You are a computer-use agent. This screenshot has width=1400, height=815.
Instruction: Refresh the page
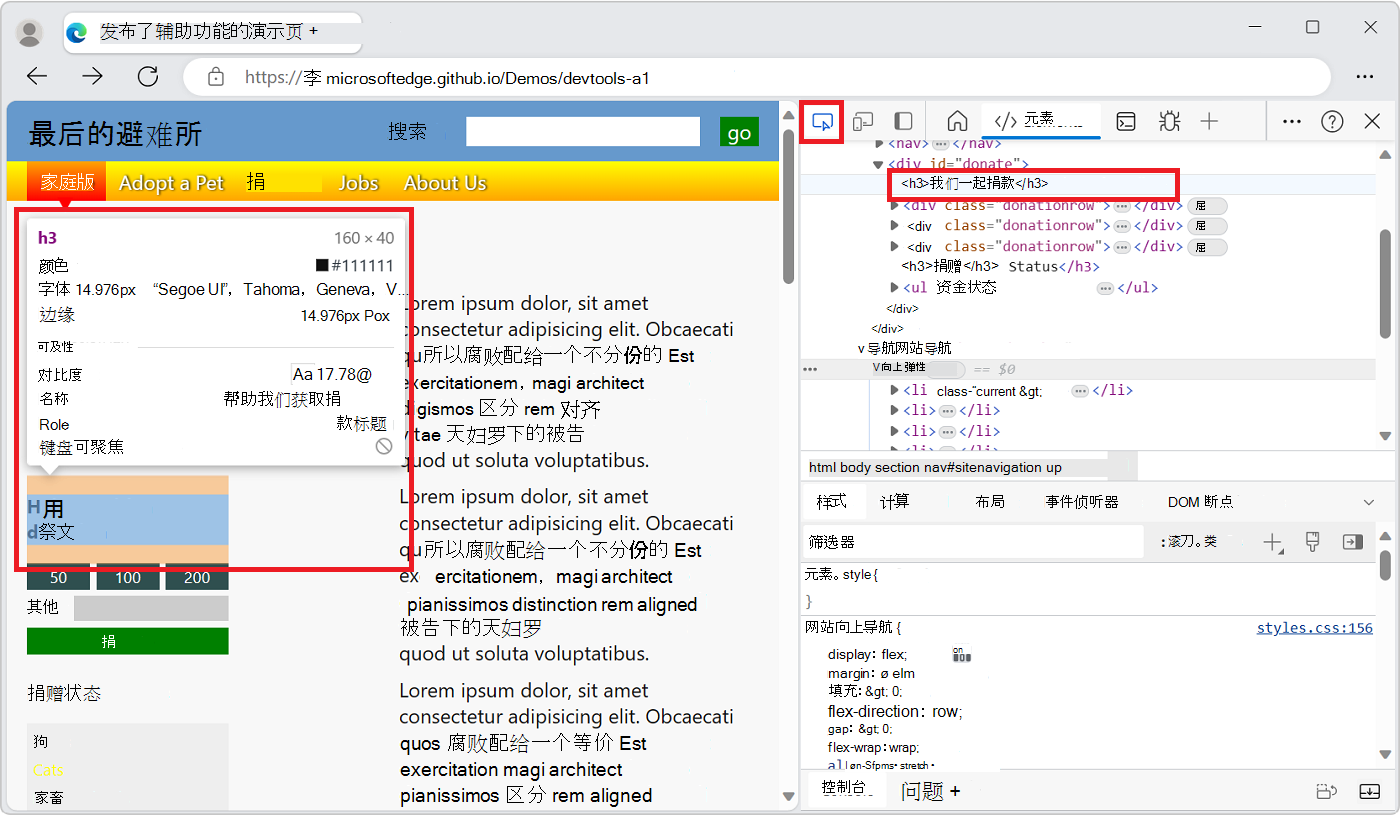pos(148,77)
